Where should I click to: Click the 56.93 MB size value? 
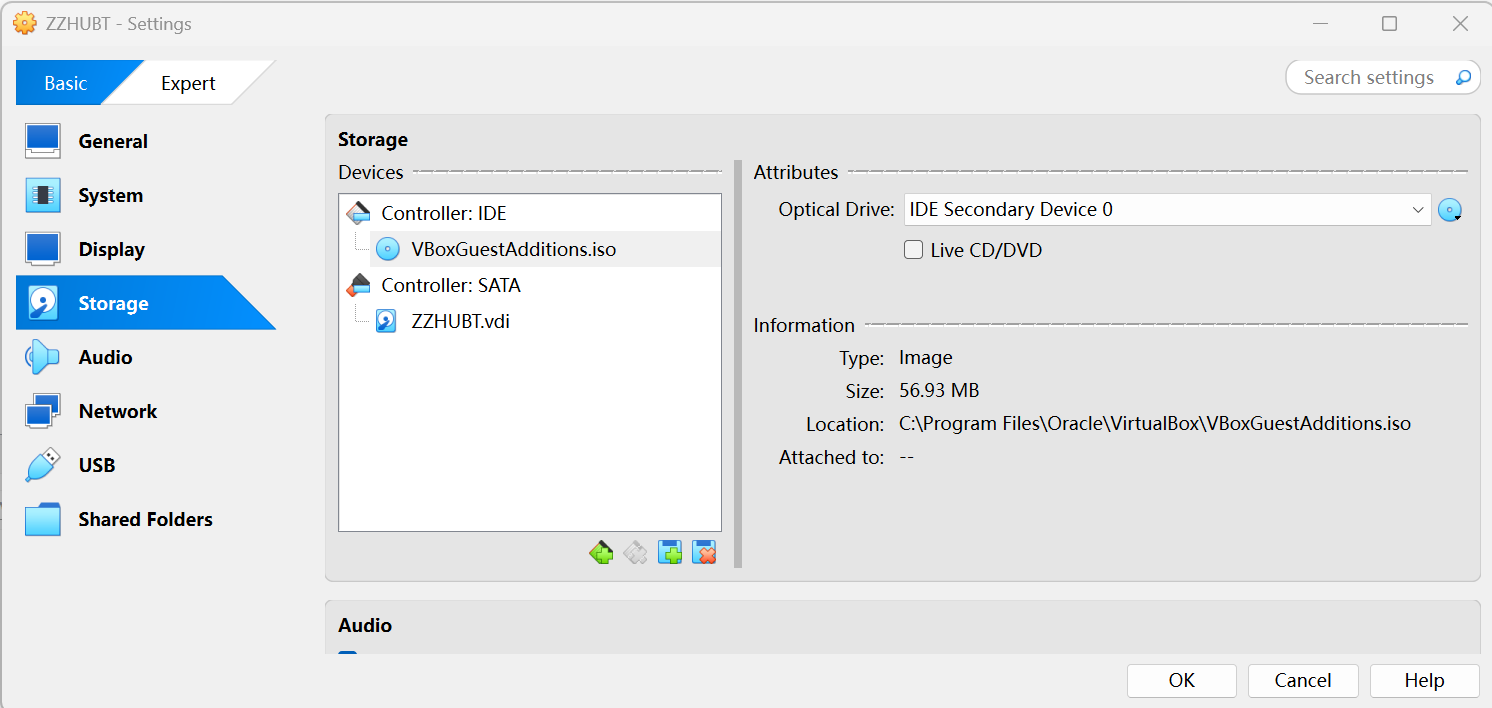[x=939, y=390]
